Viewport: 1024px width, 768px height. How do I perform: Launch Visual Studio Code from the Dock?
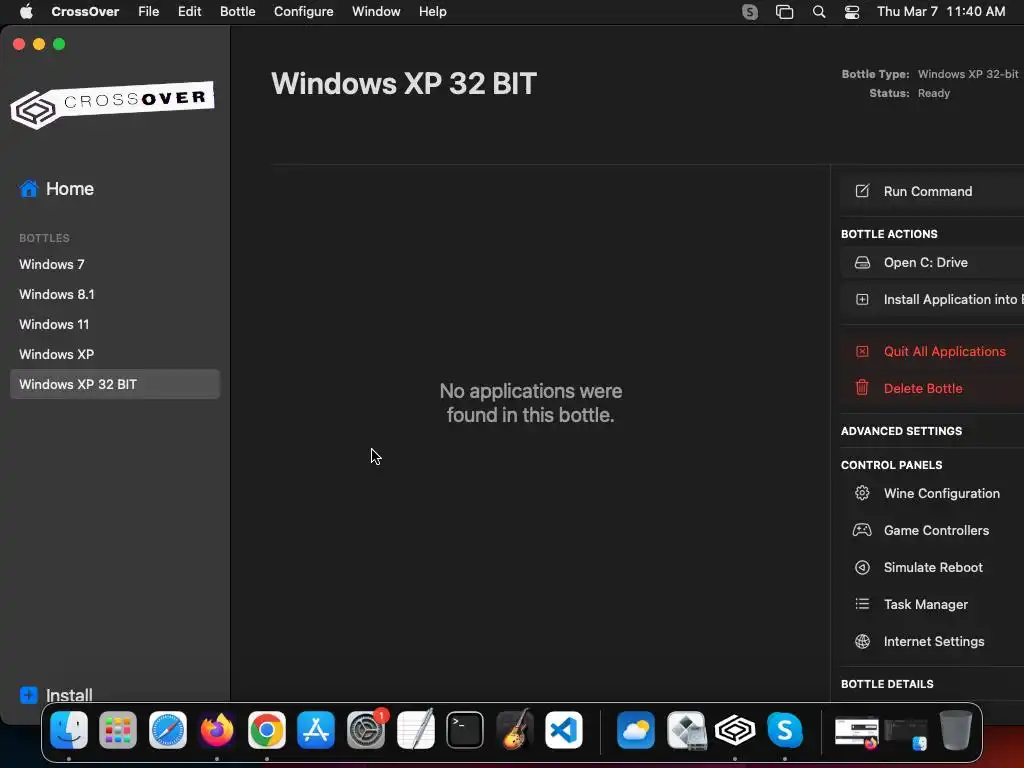[x=564, y=729]
